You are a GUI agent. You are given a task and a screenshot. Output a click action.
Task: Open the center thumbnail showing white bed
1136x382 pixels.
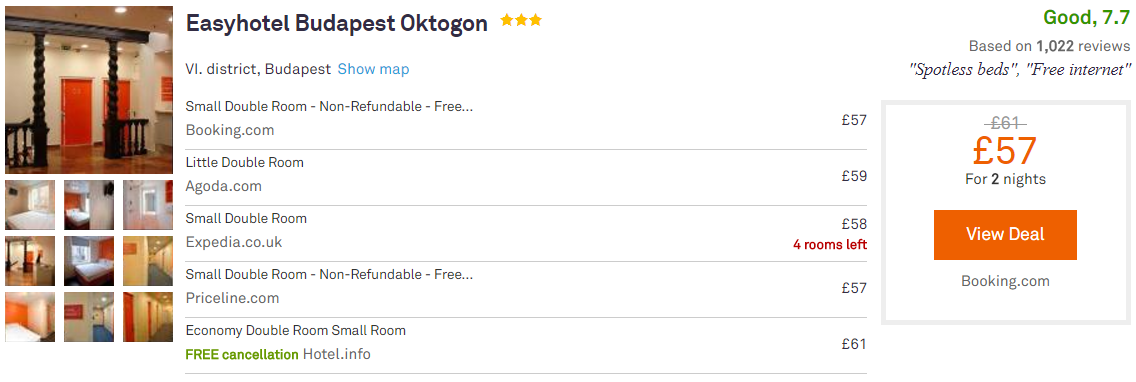tap(89, 261)
